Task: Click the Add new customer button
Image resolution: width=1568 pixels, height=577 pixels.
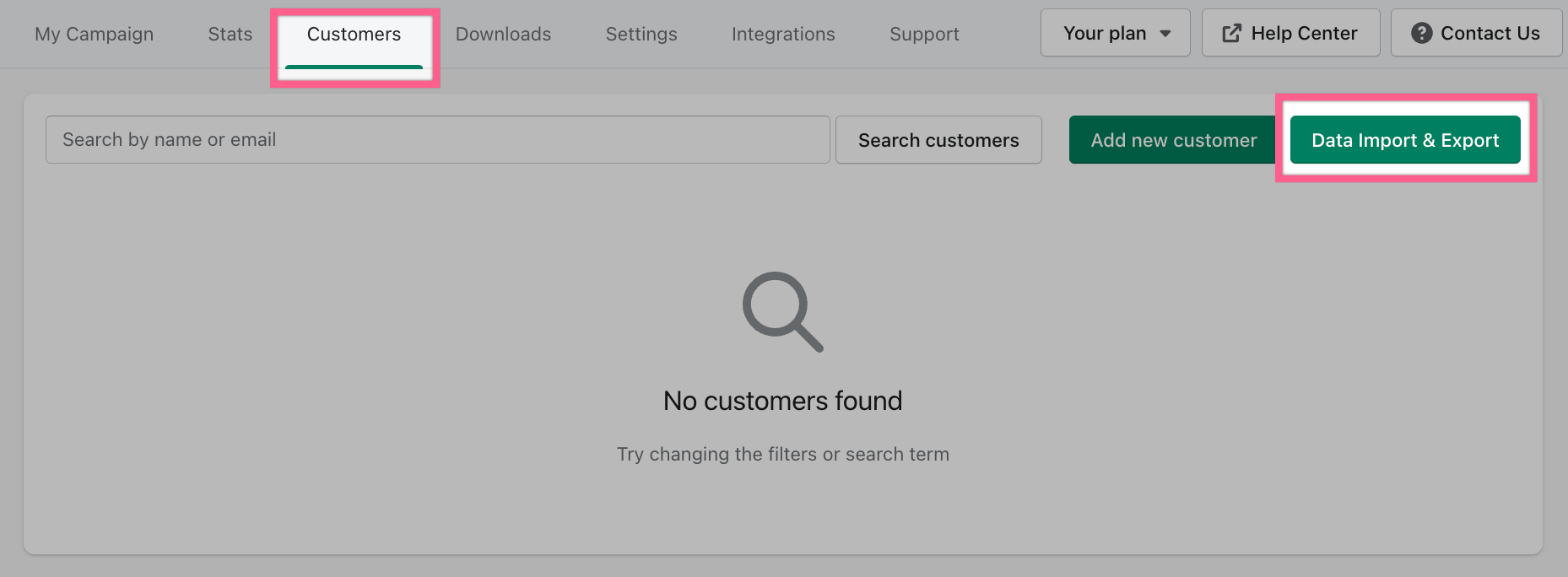Action: tap(1173, 140)
